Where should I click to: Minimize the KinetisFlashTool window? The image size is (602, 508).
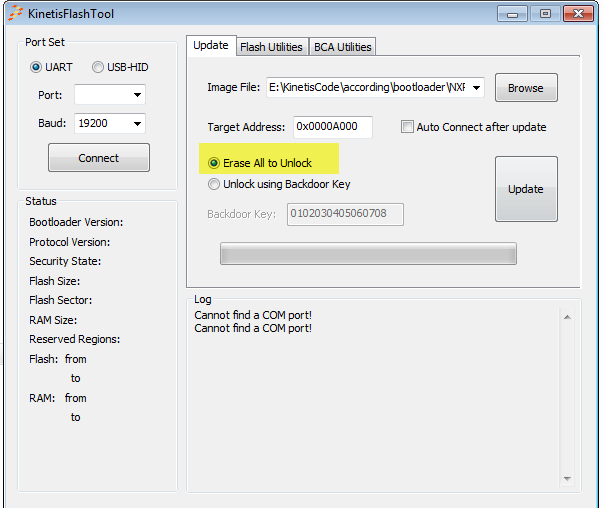[512, 14]
